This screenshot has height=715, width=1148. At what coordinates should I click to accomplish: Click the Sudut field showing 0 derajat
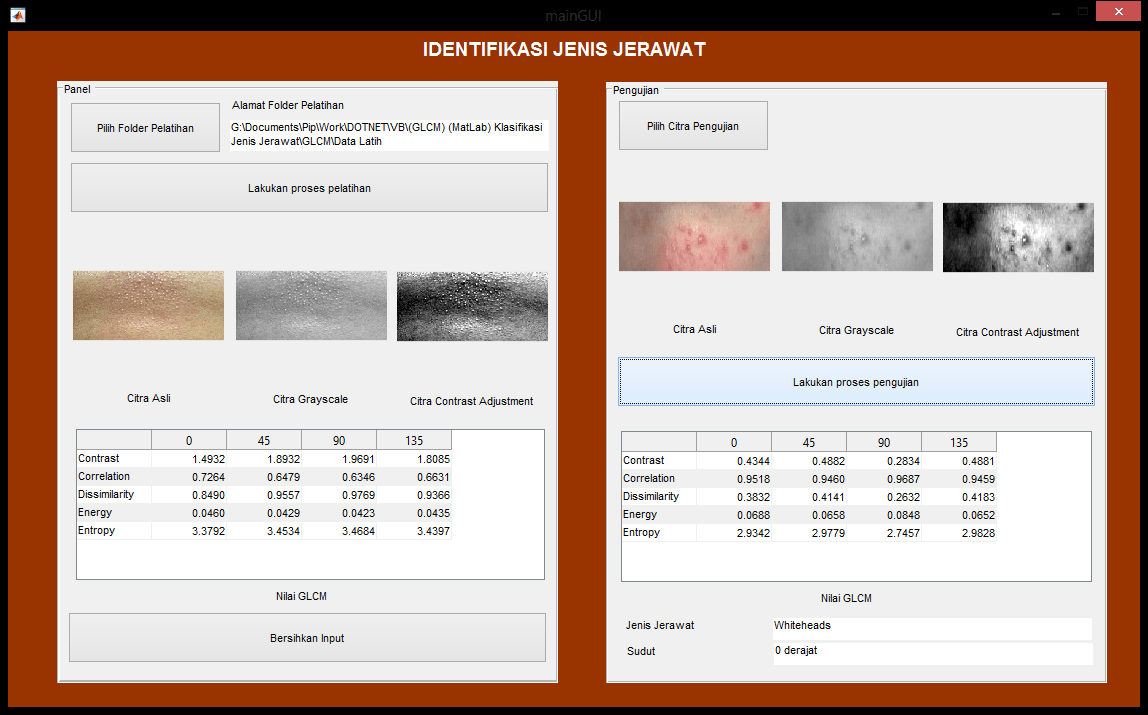point(930,652)
